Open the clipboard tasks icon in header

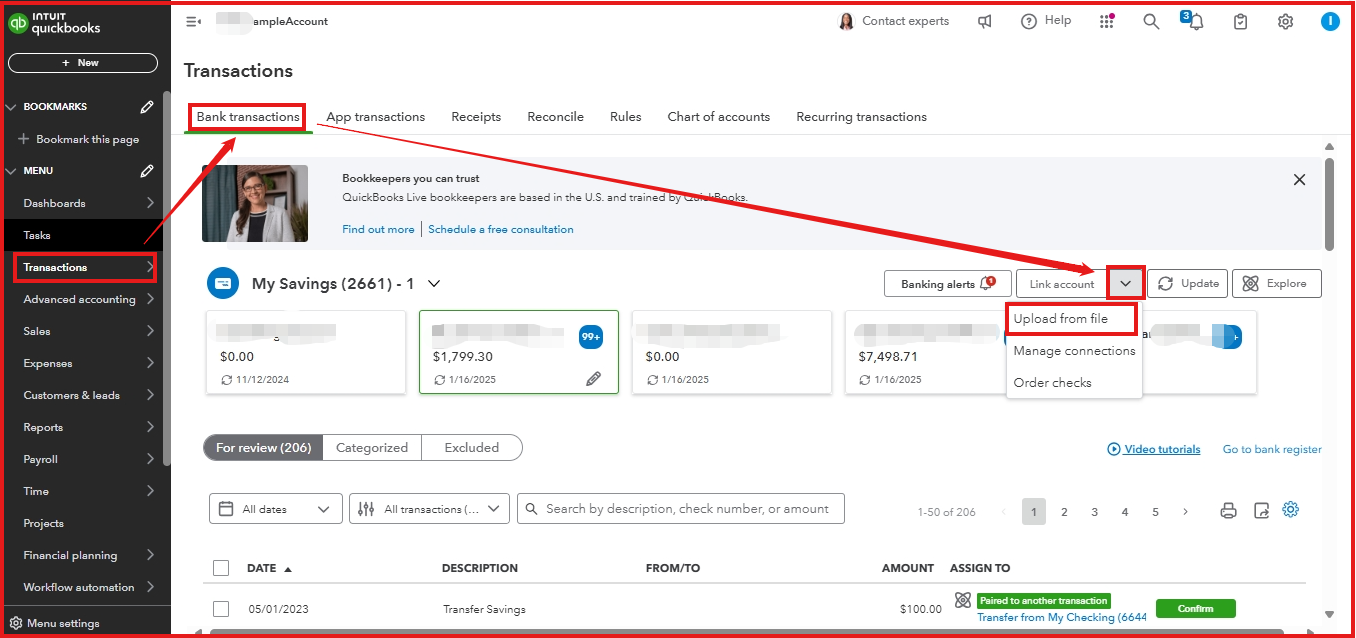pos(1241,21)
